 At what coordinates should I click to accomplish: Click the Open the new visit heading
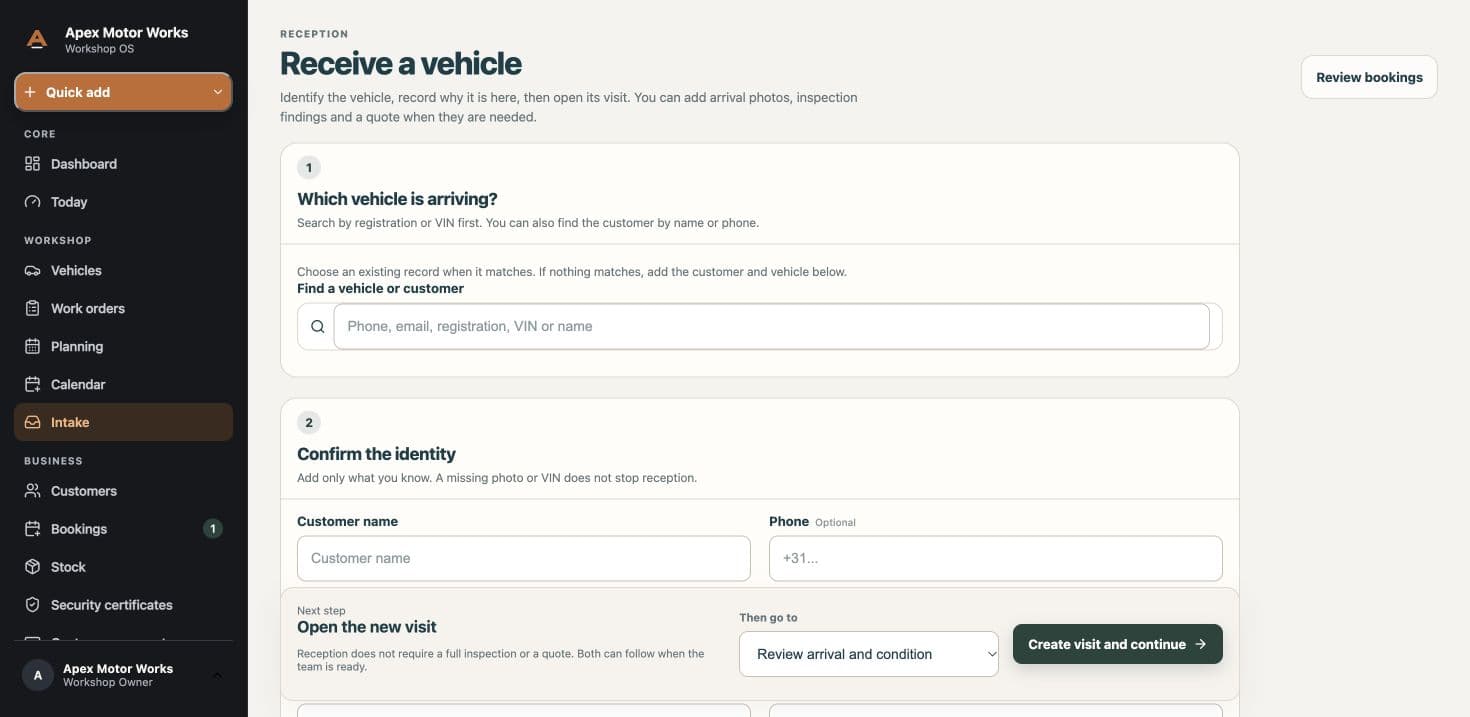coord(367,627)
